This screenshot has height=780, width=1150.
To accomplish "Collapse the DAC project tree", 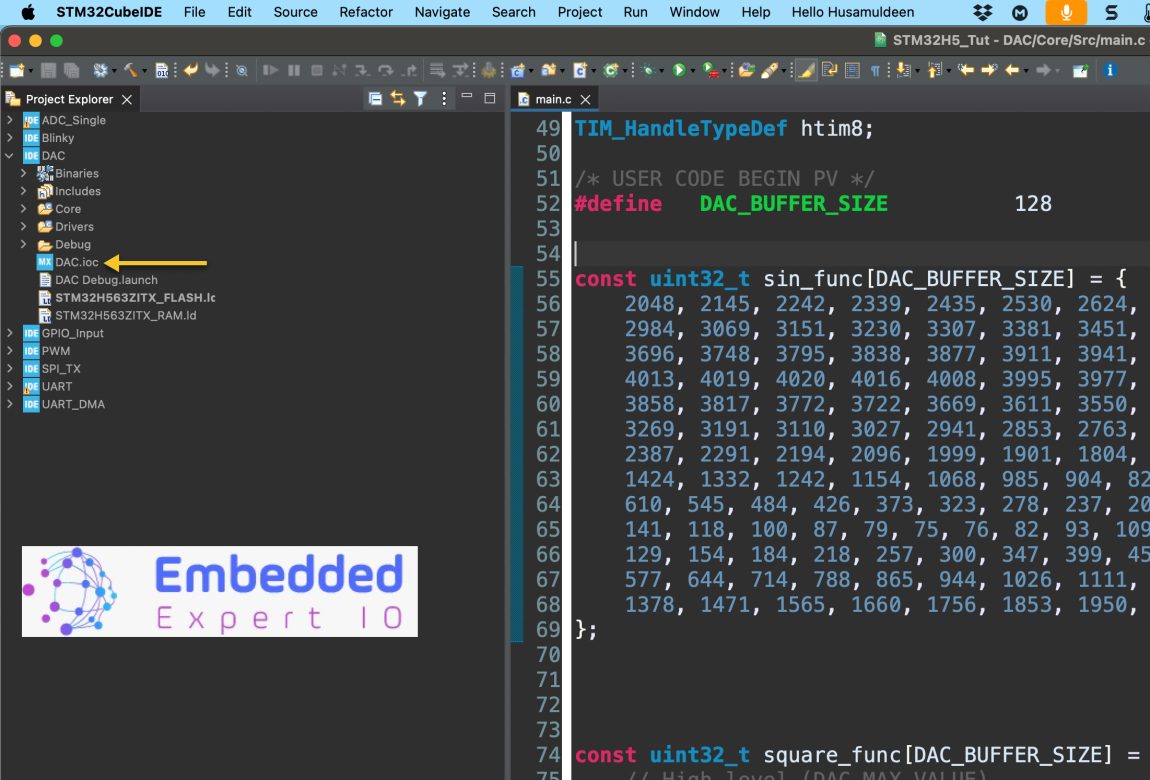I will tap(10, 156).
